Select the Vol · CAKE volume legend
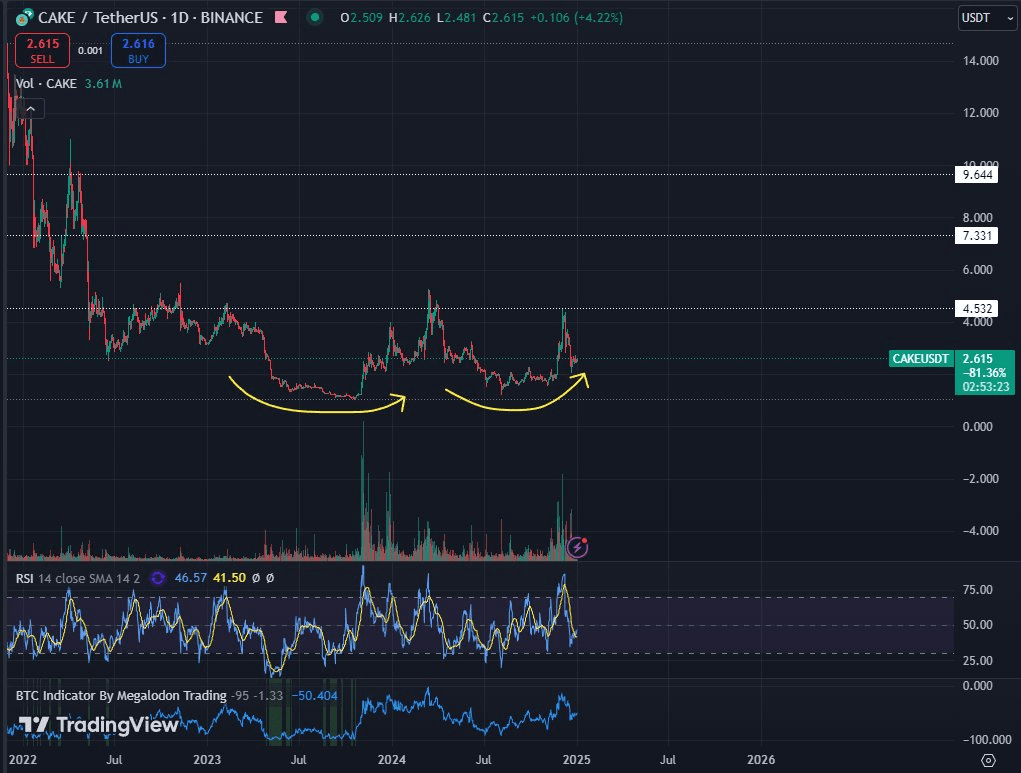Screen dimensions: 1021x773 point(46,83)
